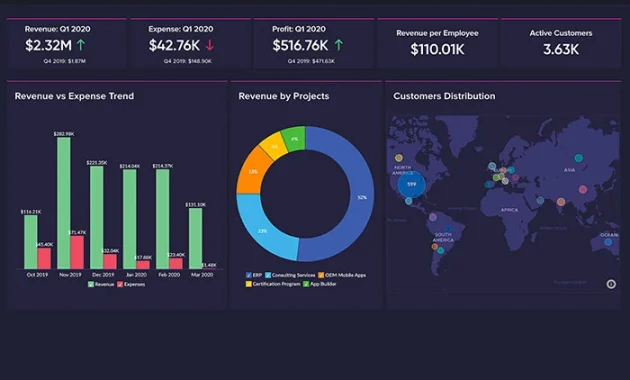630x380 pixels.
Task: Select the green Feb 2020 revenue bar
Action: pyautogui.click(x=163, y=219)
